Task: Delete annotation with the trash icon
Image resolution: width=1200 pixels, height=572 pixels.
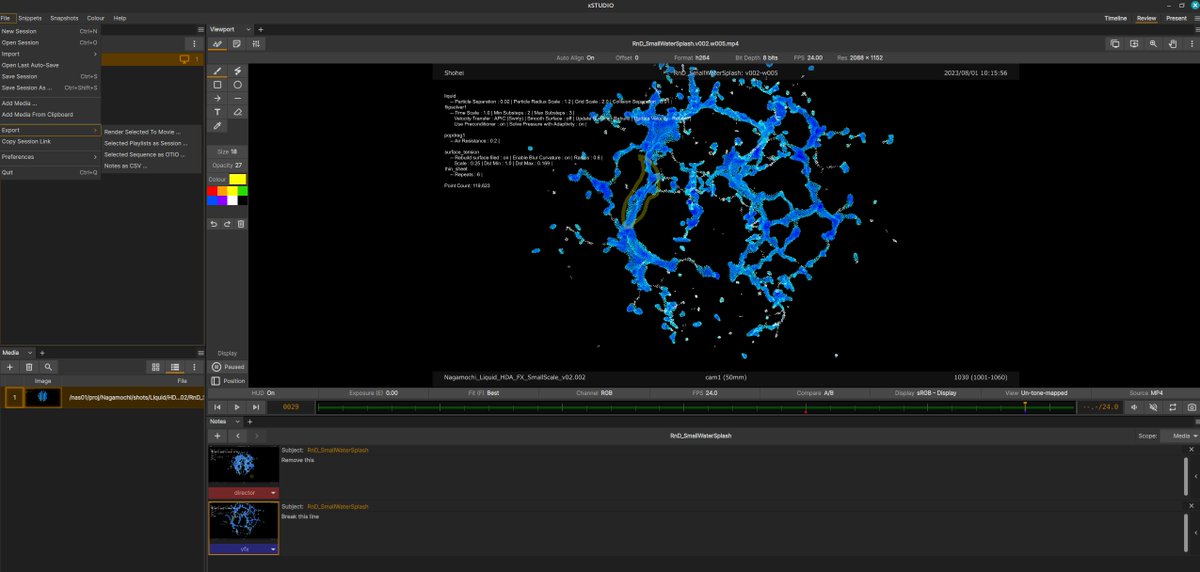Action: (241, 224)
